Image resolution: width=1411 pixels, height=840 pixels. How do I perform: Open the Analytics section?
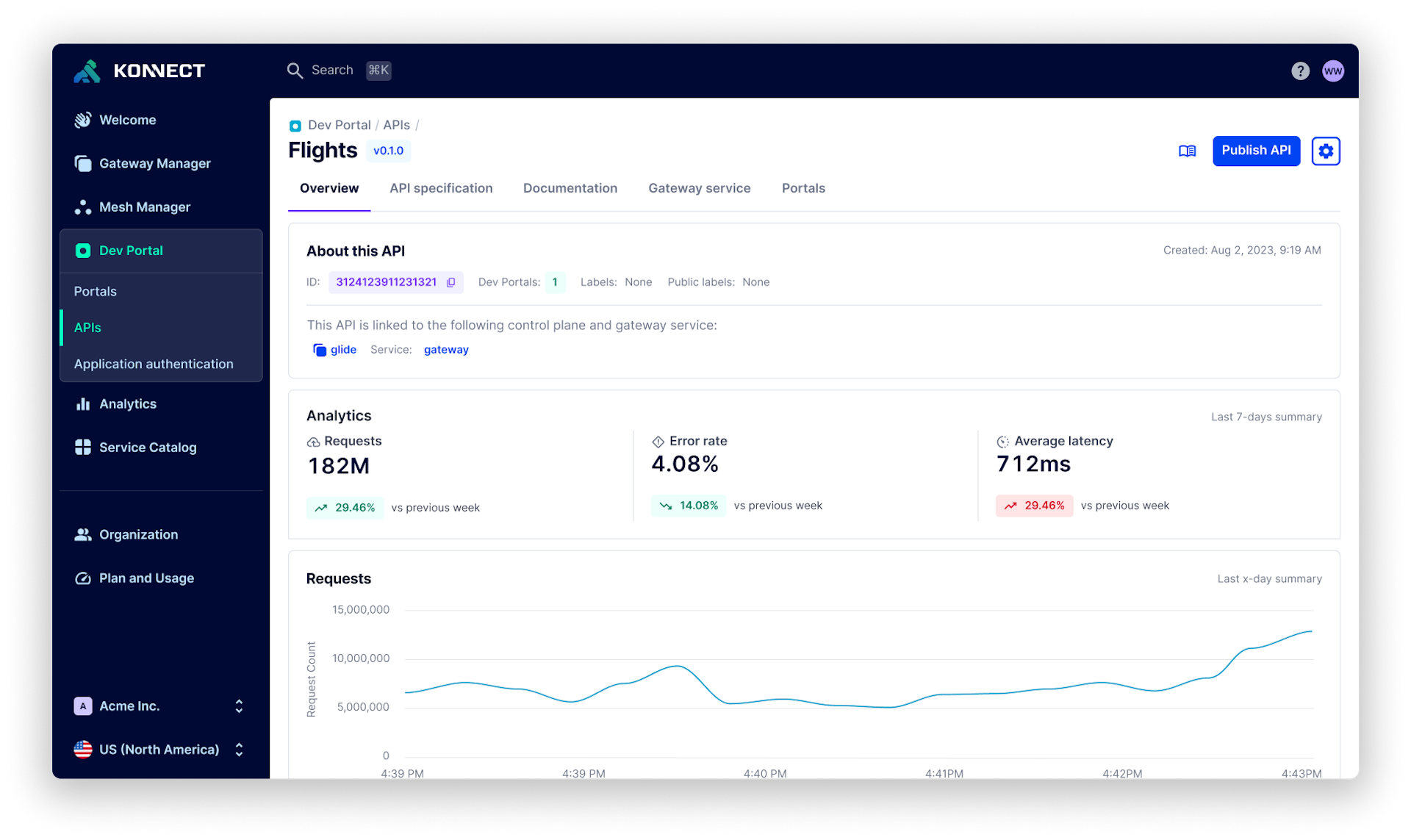pos(128,403)
